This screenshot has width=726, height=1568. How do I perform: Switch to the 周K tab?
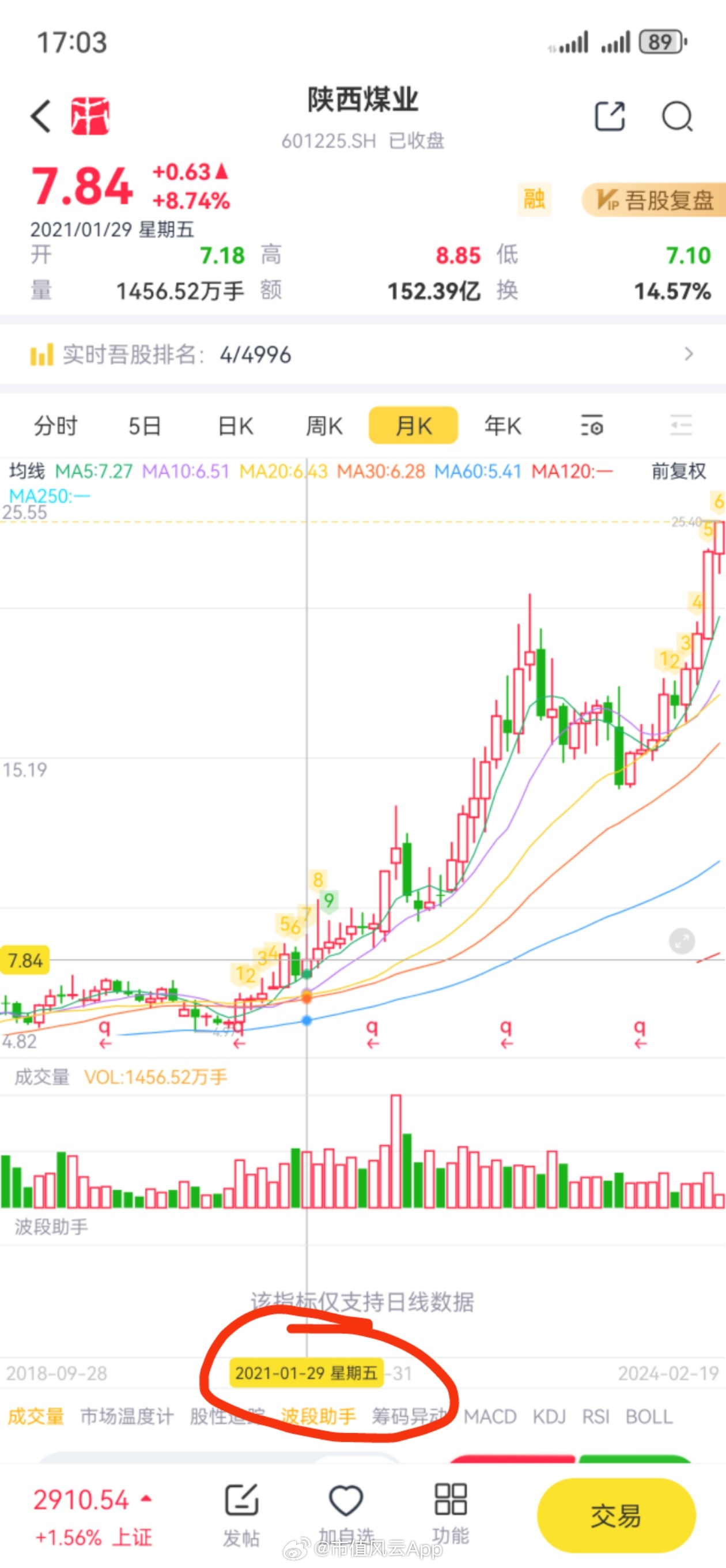(324, 425)
